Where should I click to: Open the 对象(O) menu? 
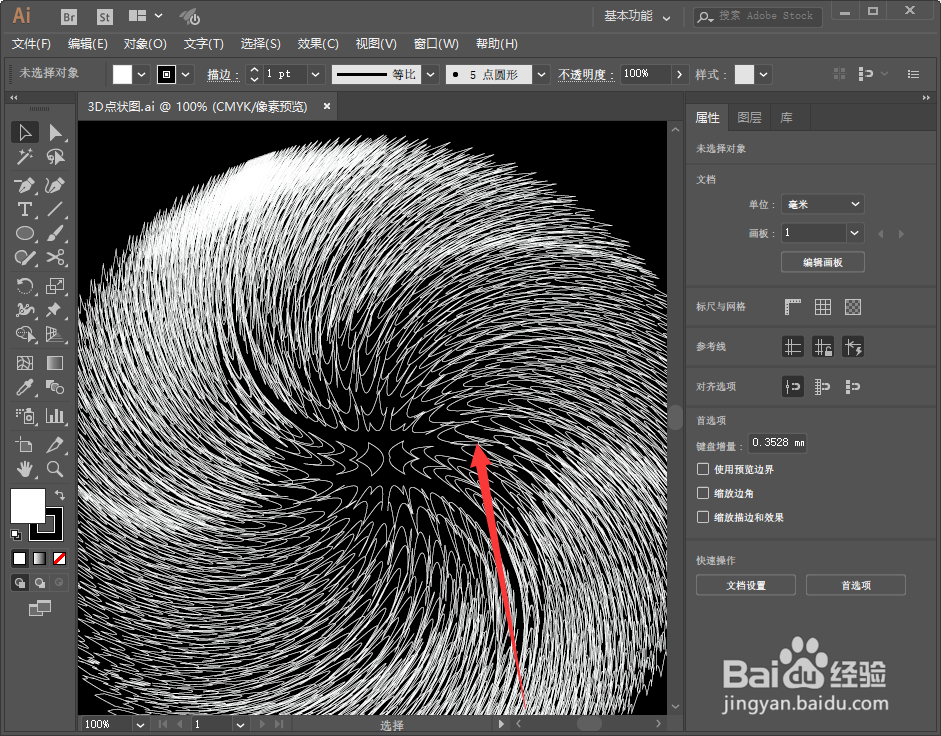[x=145, y=44]
